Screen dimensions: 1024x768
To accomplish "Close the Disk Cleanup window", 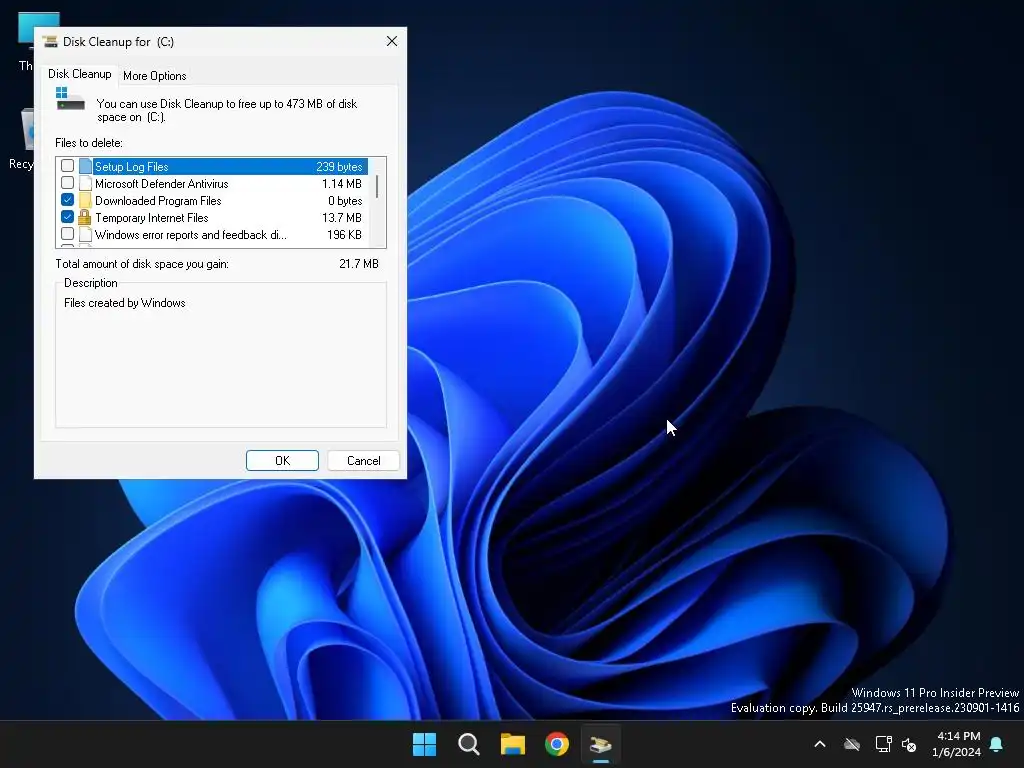I will 392,41.
